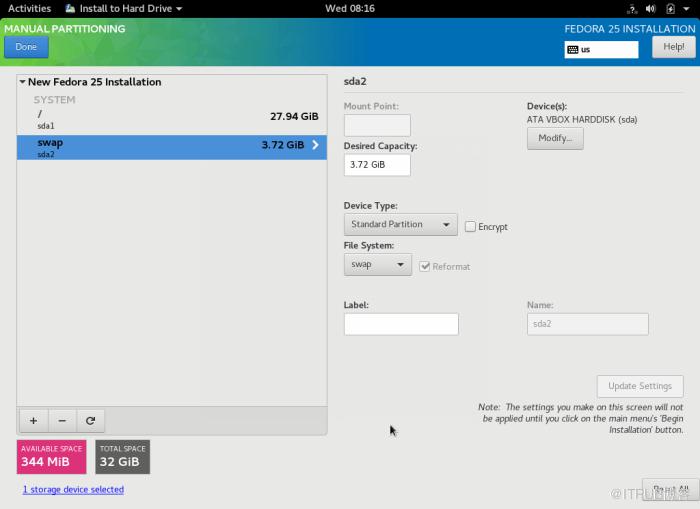The image size is (700, 509).
Task: Open volume speaker icon in top bar
Action: [650, 8]
